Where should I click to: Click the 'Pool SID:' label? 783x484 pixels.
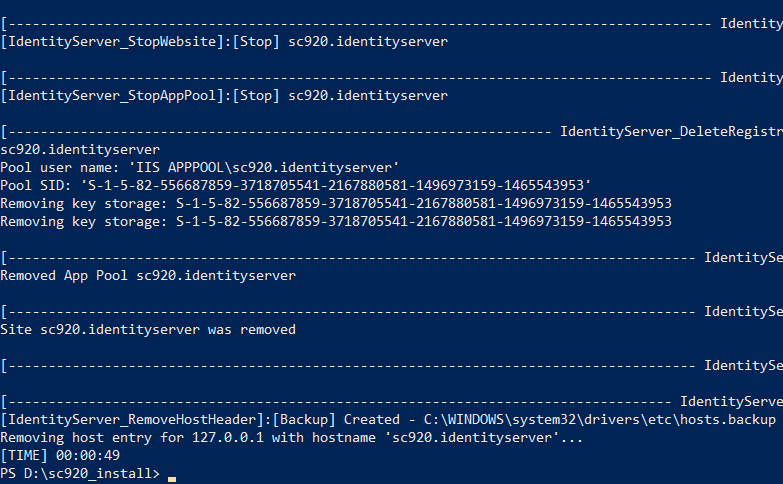click(x=36, y=185)
